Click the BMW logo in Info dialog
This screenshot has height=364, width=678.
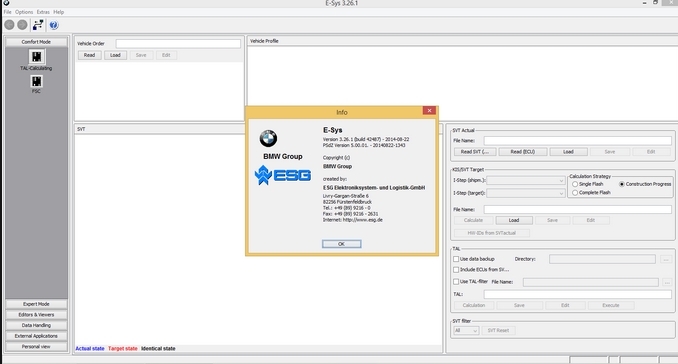[x=268, y=138]
